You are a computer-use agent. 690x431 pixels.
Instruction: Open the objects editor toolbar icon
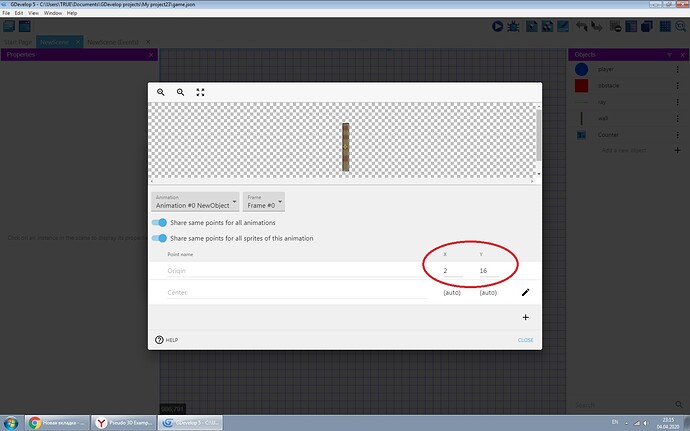532,26
